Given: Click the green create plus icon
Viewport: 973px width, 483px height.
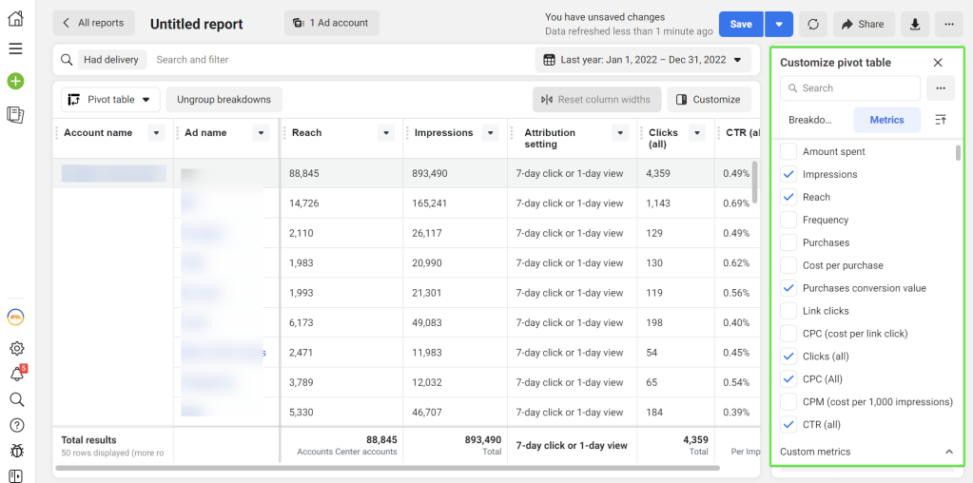Looking at the screenshot, I should coord(15,81).
